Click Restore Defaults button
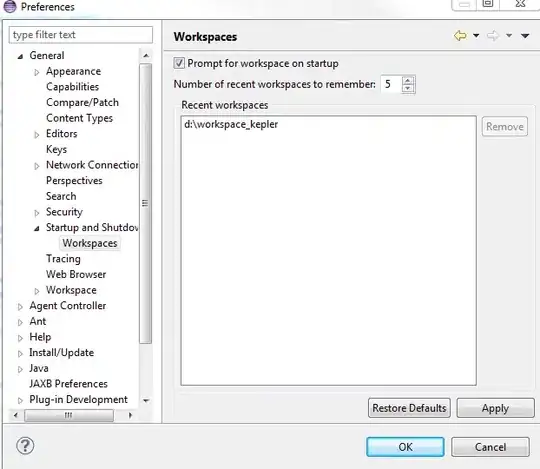 coord(409,408)
